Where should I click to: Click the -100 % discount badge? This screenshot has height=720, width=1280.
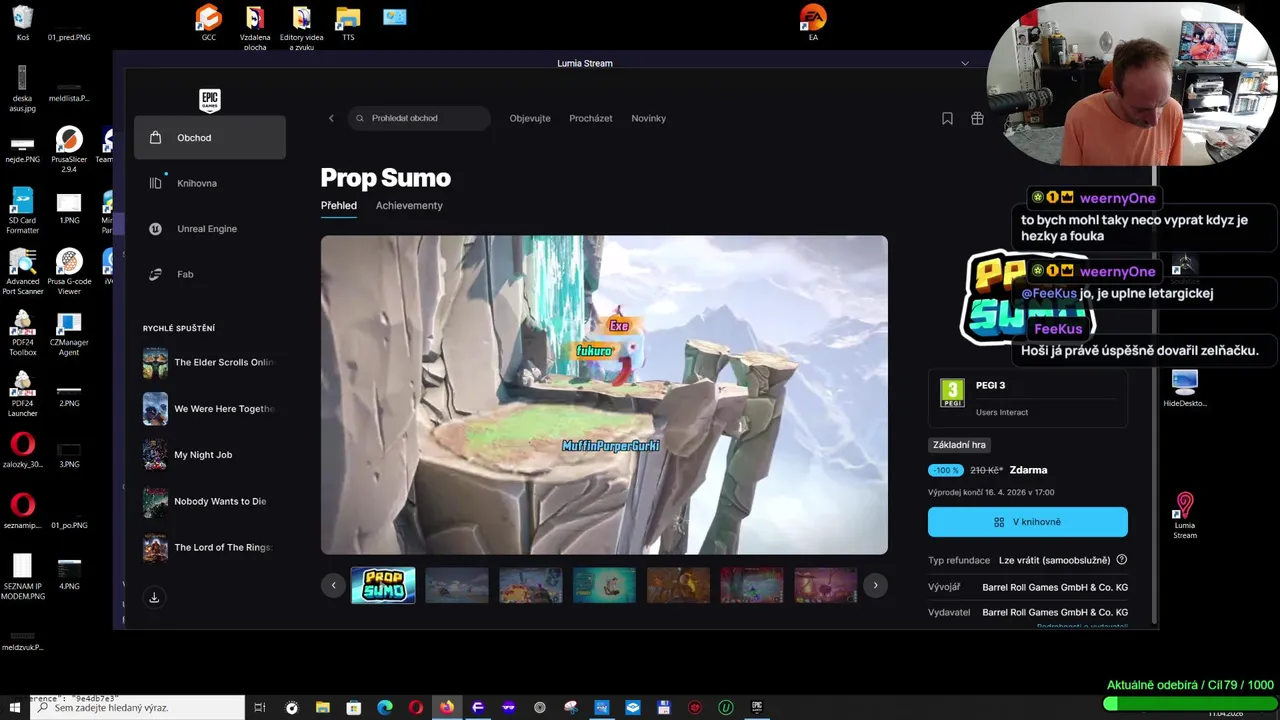point(945,470)
